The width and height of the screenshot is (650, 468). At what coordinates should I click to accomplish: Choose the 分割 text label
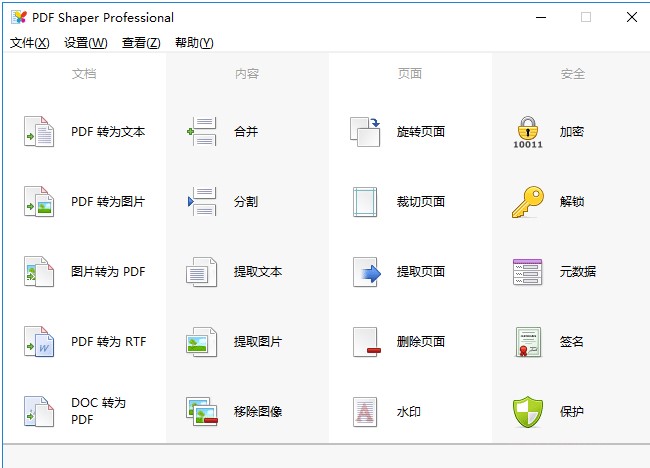246,201
